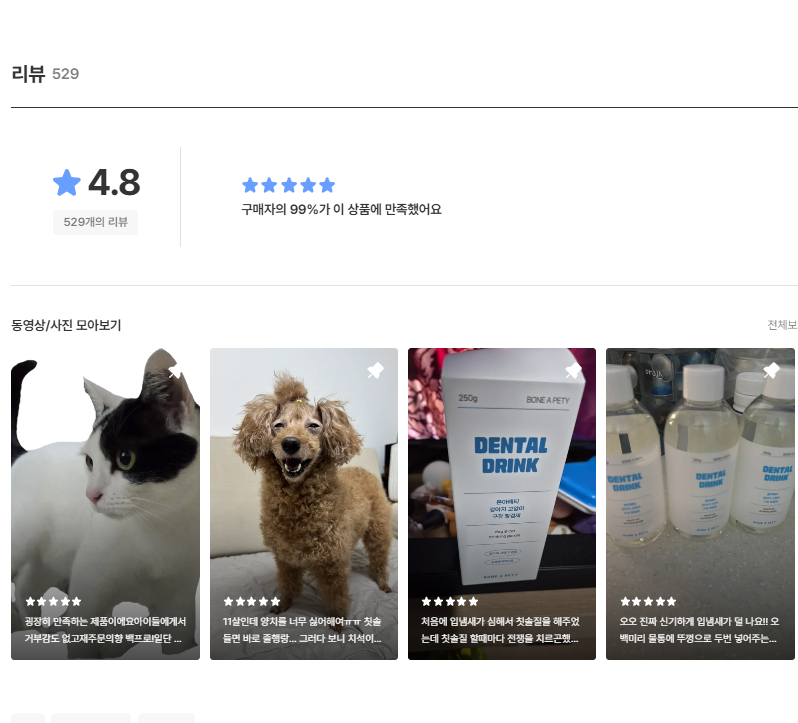Click the white star rating on the cat review
The height and width of the screenshot is (723, 798).
coord(53,602)
